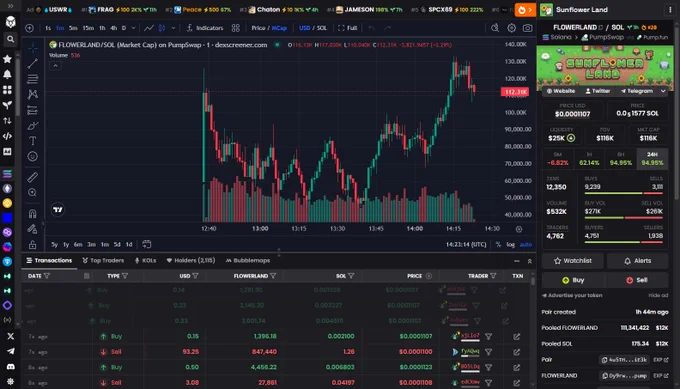
Task: Toggle date format icon beside DATE header
Action: point(87,276)
